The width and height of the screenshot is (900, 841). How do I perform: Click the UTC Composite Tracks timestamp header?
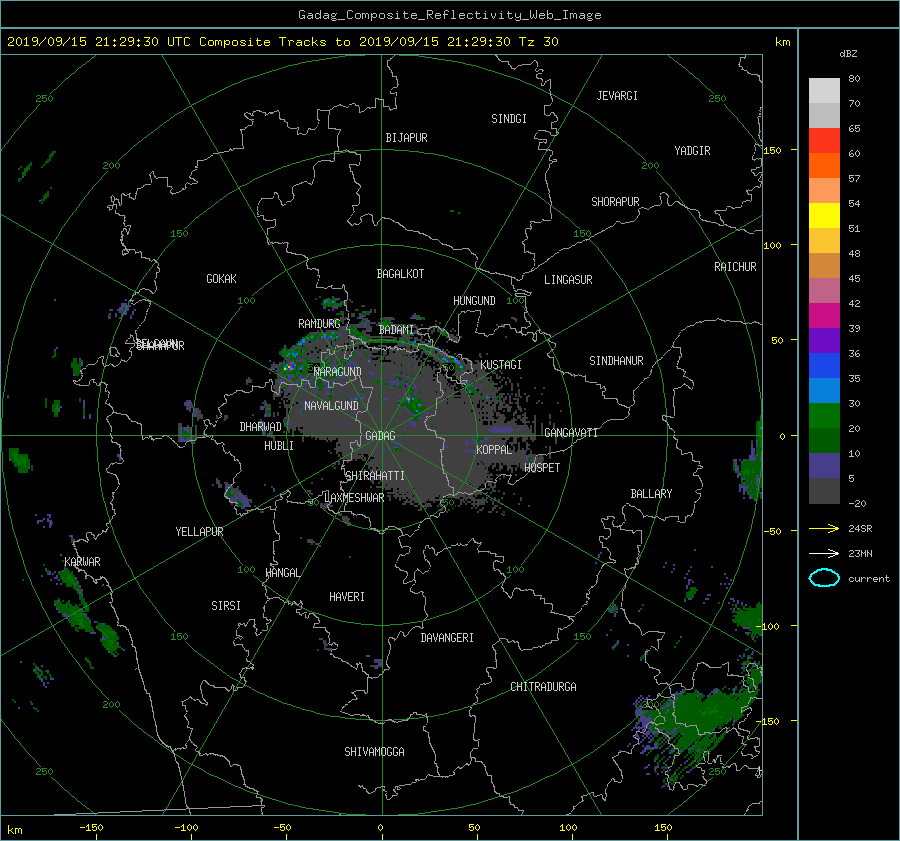pos(282,42)
